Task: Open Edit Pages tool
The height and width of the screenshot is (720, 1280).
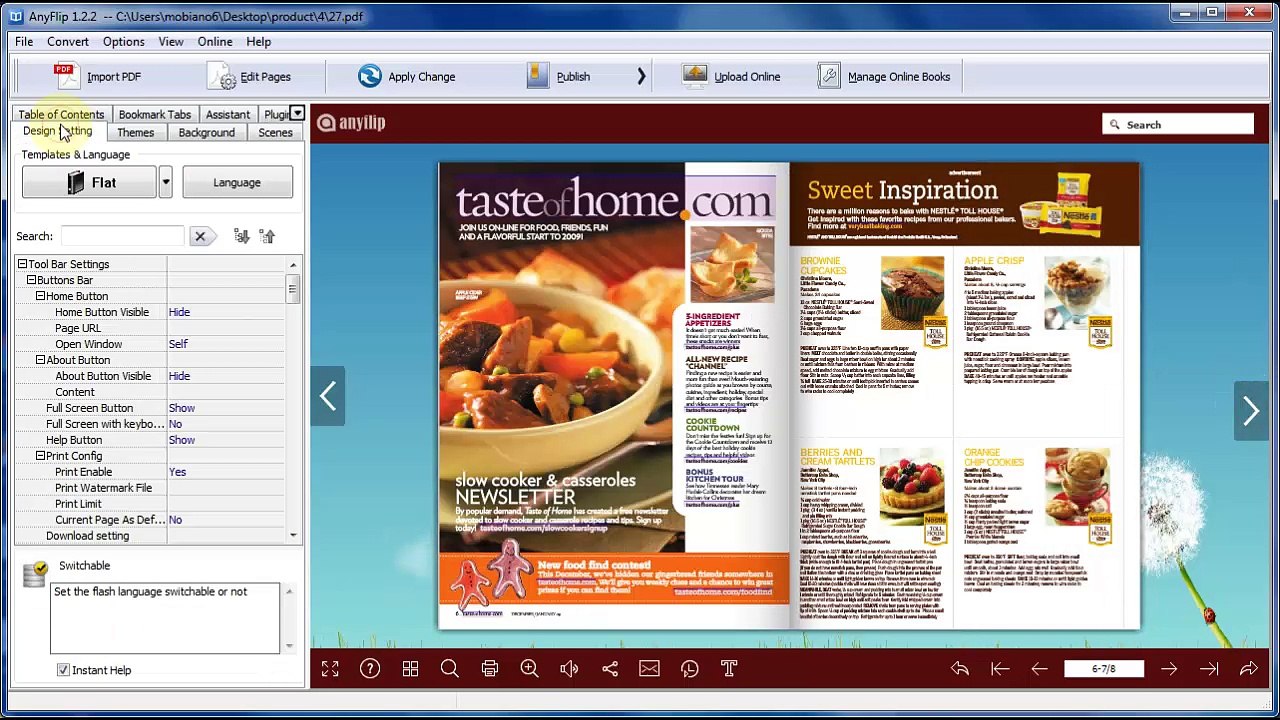Action: [x=250, y=76]
